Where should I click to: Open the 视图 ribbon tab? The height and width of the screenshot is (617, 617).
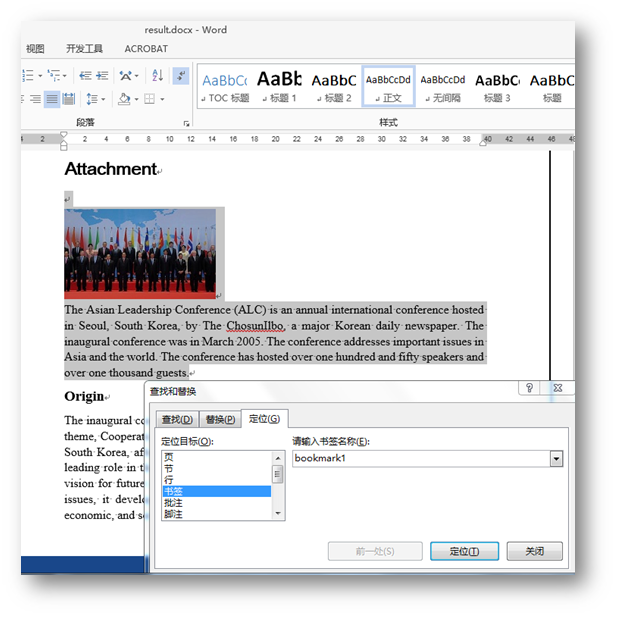[x=35, y=49]
